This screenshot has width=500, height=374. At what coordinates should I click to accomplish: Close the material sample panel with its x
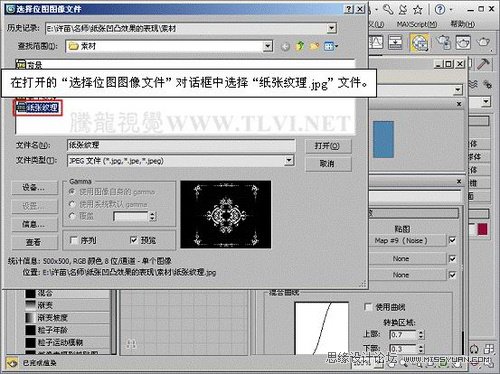(x=459, y=104)
